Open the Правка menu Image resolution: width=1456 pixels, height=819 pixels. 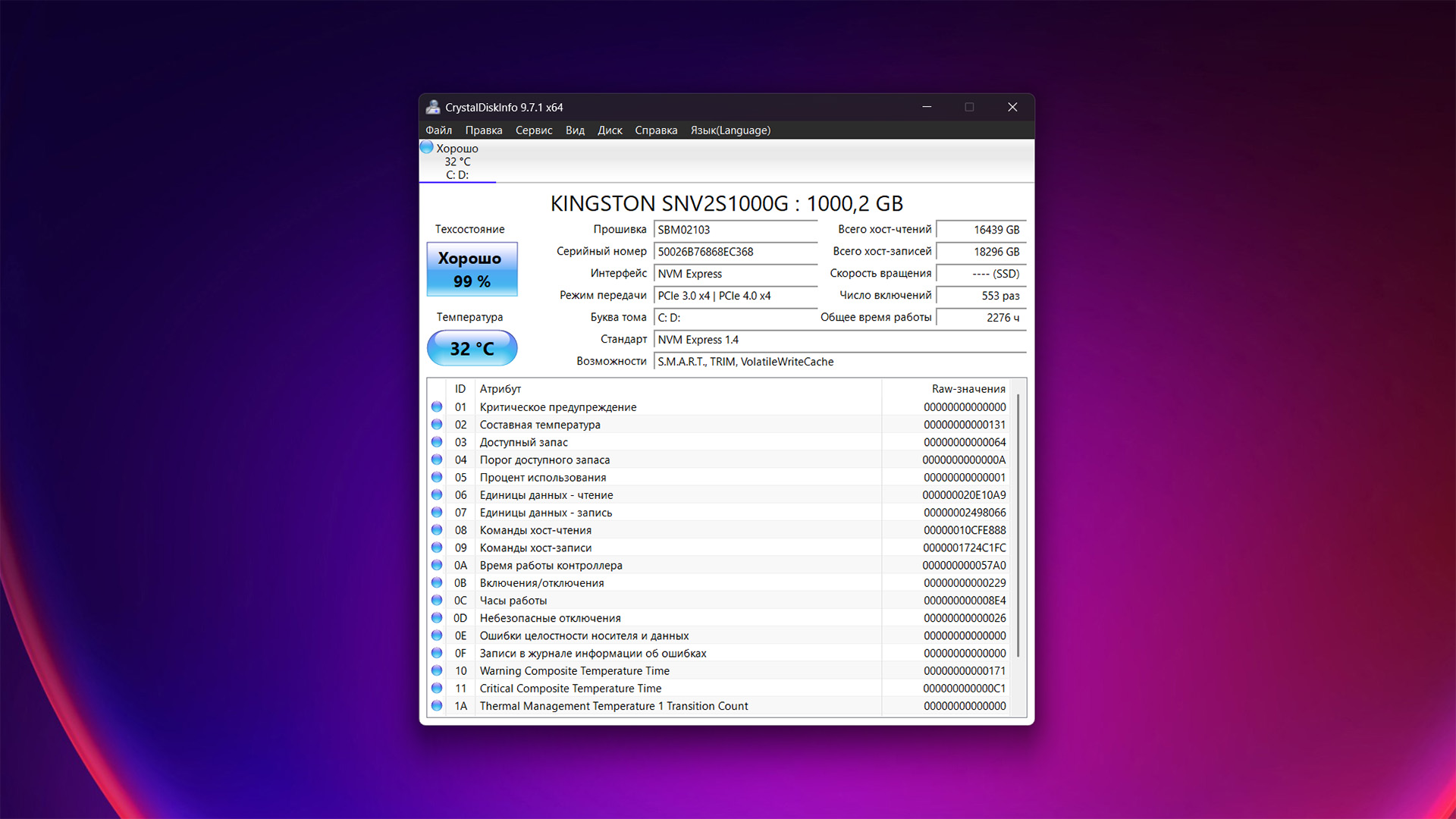click(x=483, y=130)
